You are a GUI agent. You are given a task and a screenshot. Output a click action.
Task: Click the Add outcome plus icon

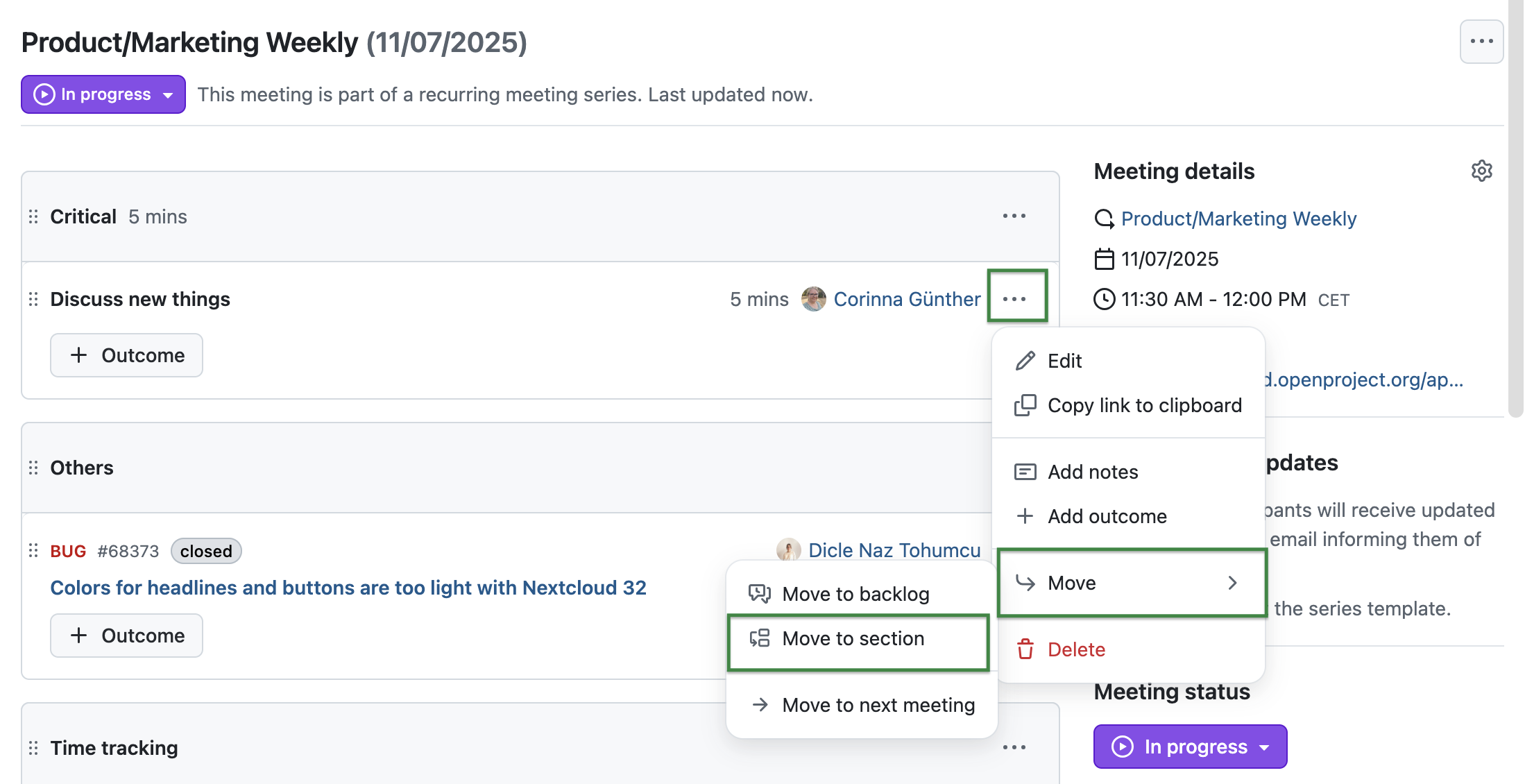click(1025, 516)
